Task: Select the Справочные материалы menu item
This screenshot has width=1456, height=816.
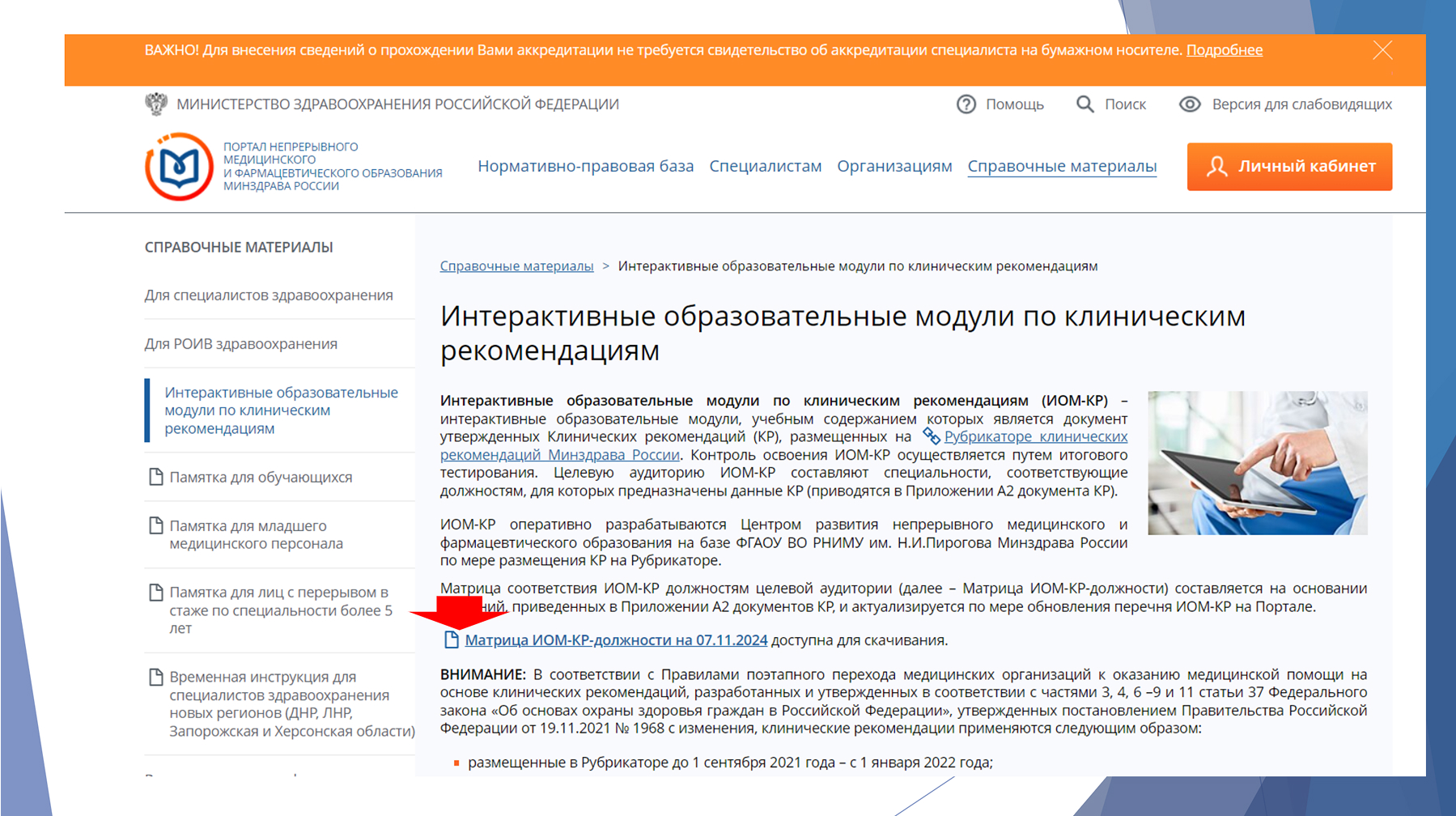Action: tap(1062, 166)
